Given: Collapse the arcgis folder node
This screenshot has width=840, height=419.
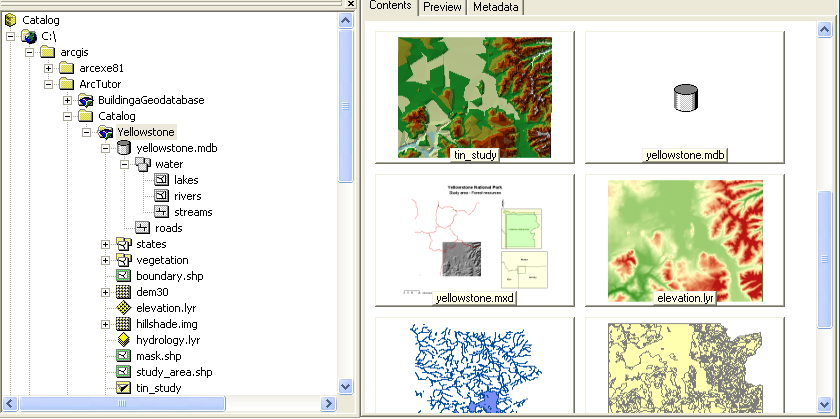Looking at the screenshot, I should coord(29,53).
